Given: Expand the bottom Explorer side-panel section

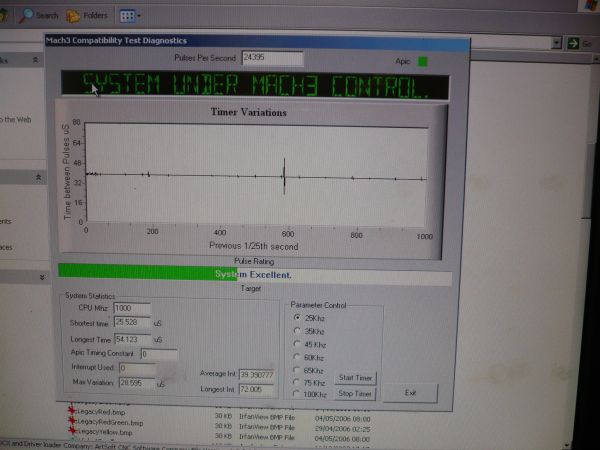Looking at the screenshot, I should pyautogui.click(x=42, y=277).
